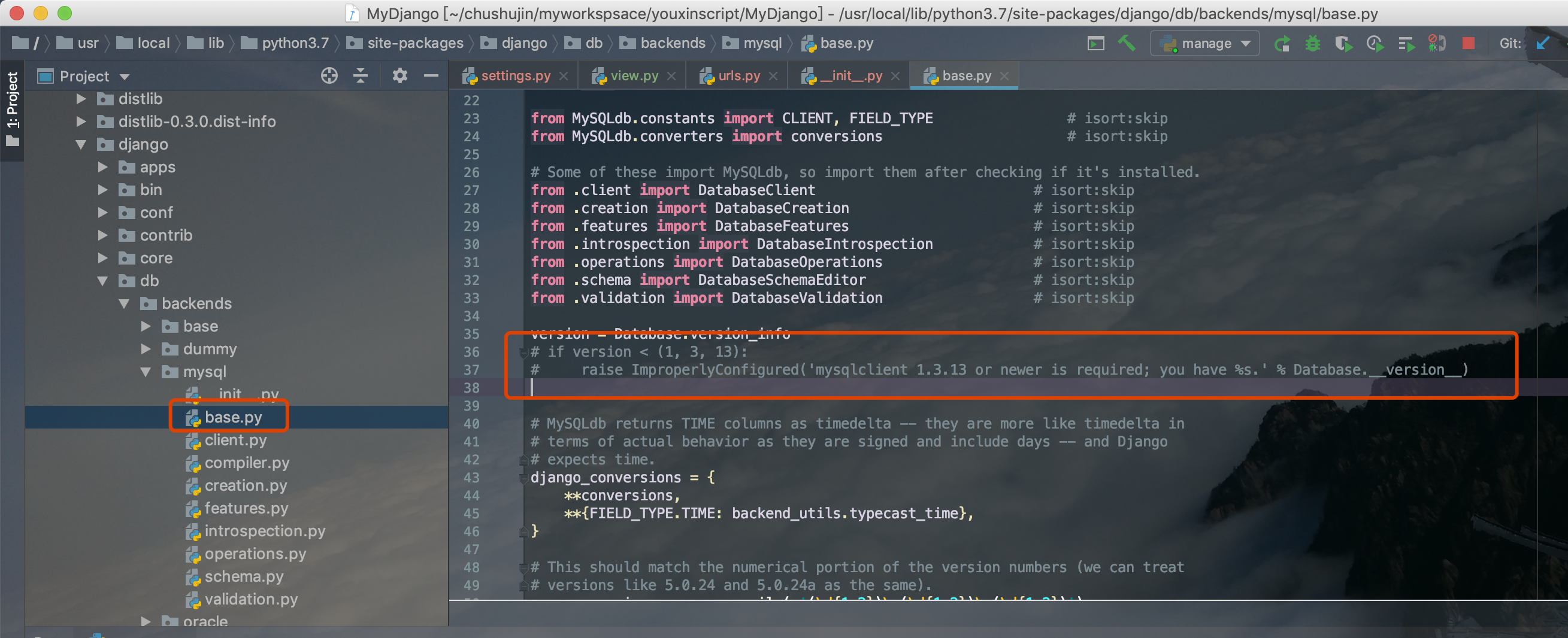Collapse the db folder
Viewport: 1568px width, 638px height.
(x=103, y=281)
